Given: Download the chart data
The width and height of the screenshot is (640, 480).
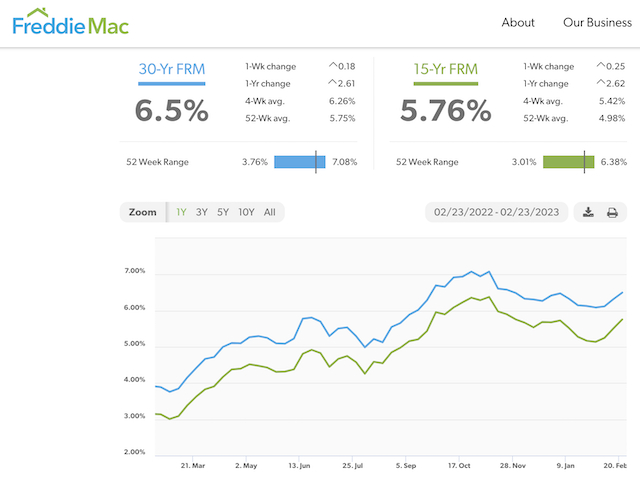Looking at the screenshot, I should pyautogui.click(x=589, y=212).
